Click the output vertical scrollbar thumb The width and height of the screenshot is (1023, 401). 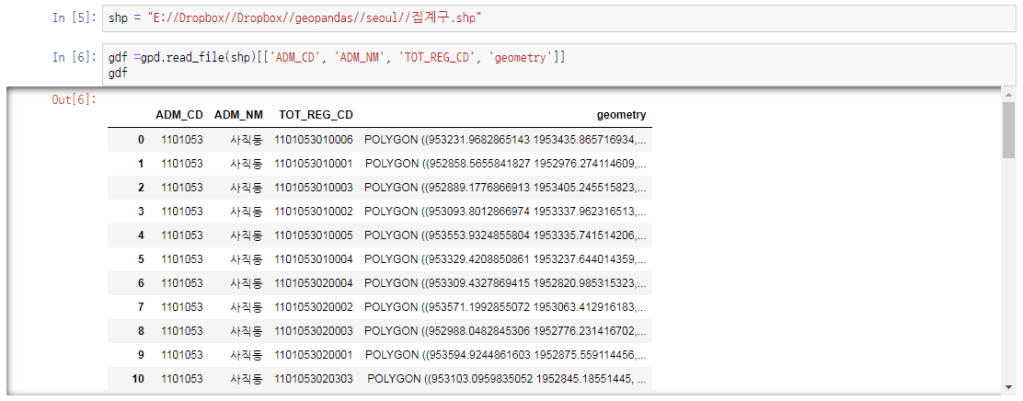1008,130
